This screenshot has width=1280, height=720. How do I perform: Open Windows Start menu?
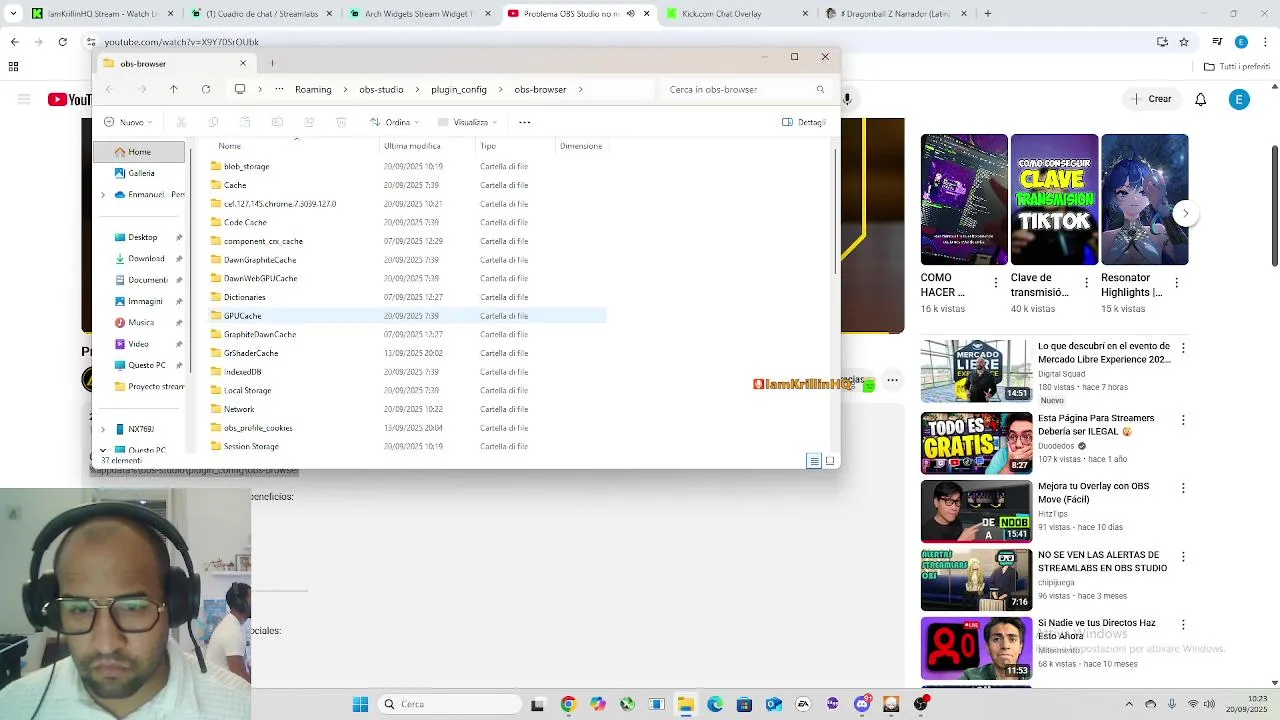[360, 704]
